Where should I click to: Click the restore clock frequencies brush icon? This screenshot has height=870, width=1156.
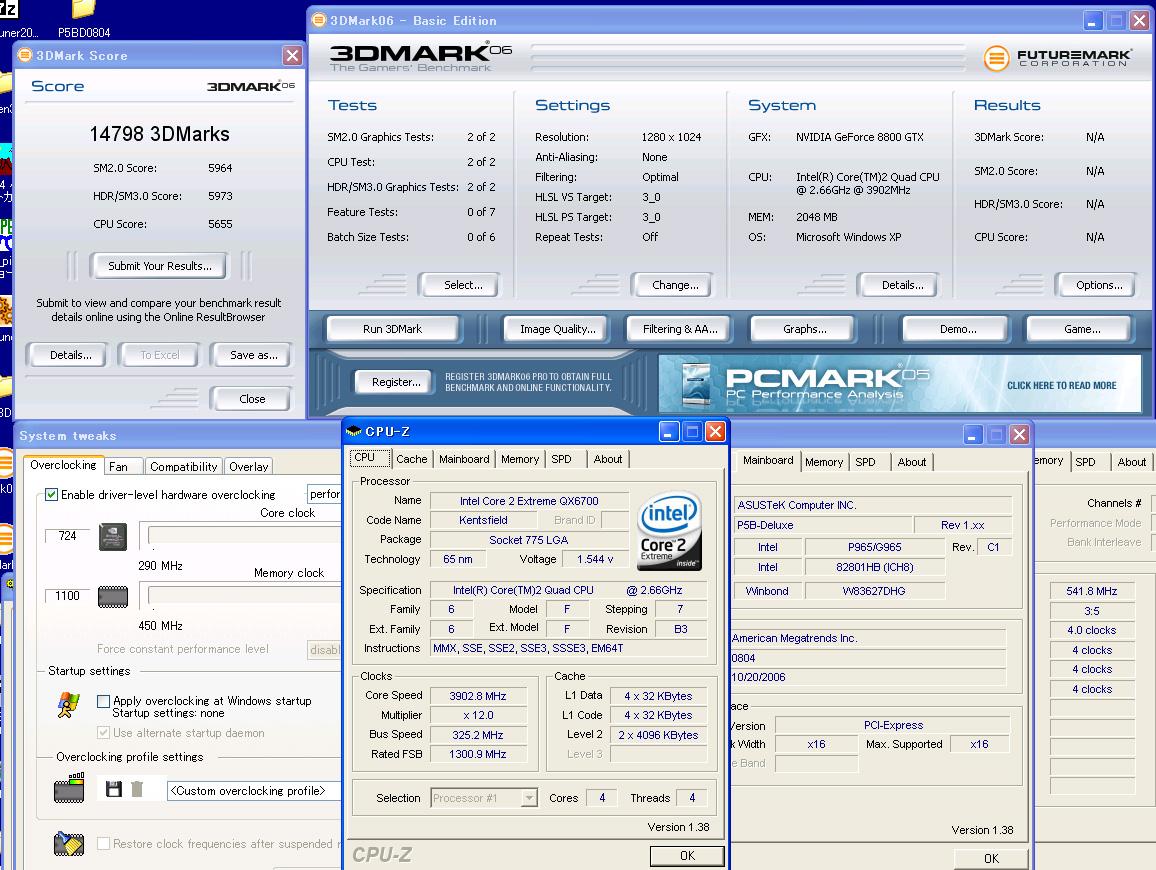[x=69, y=843]
